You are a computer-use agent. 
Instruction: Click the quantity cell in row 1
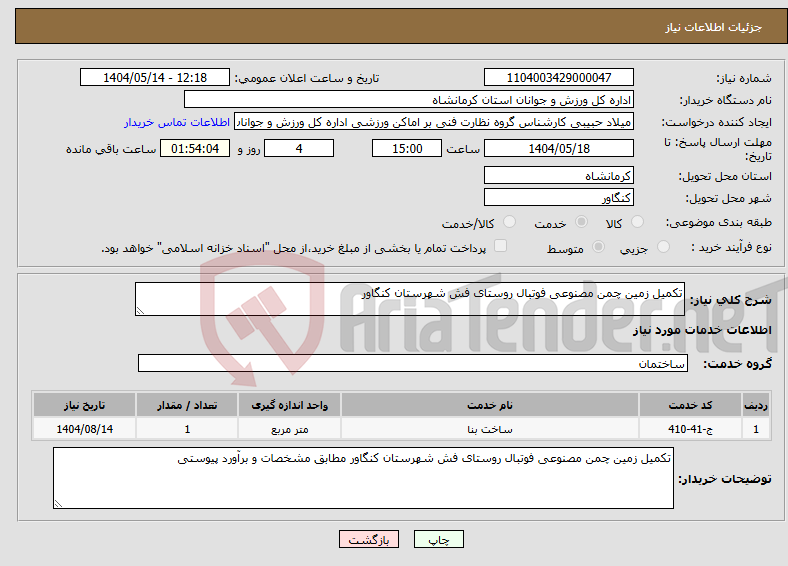[x=187, y=429]
